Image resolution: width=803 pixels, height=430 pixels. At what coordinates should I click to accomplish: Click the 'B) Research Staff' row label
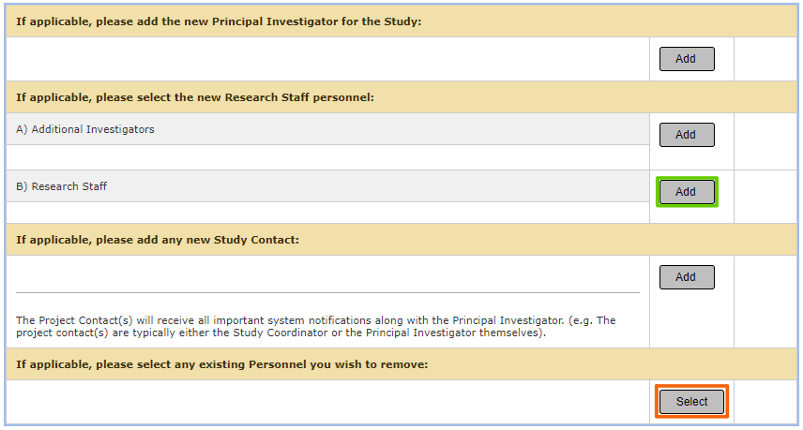(x=61, y=186)
